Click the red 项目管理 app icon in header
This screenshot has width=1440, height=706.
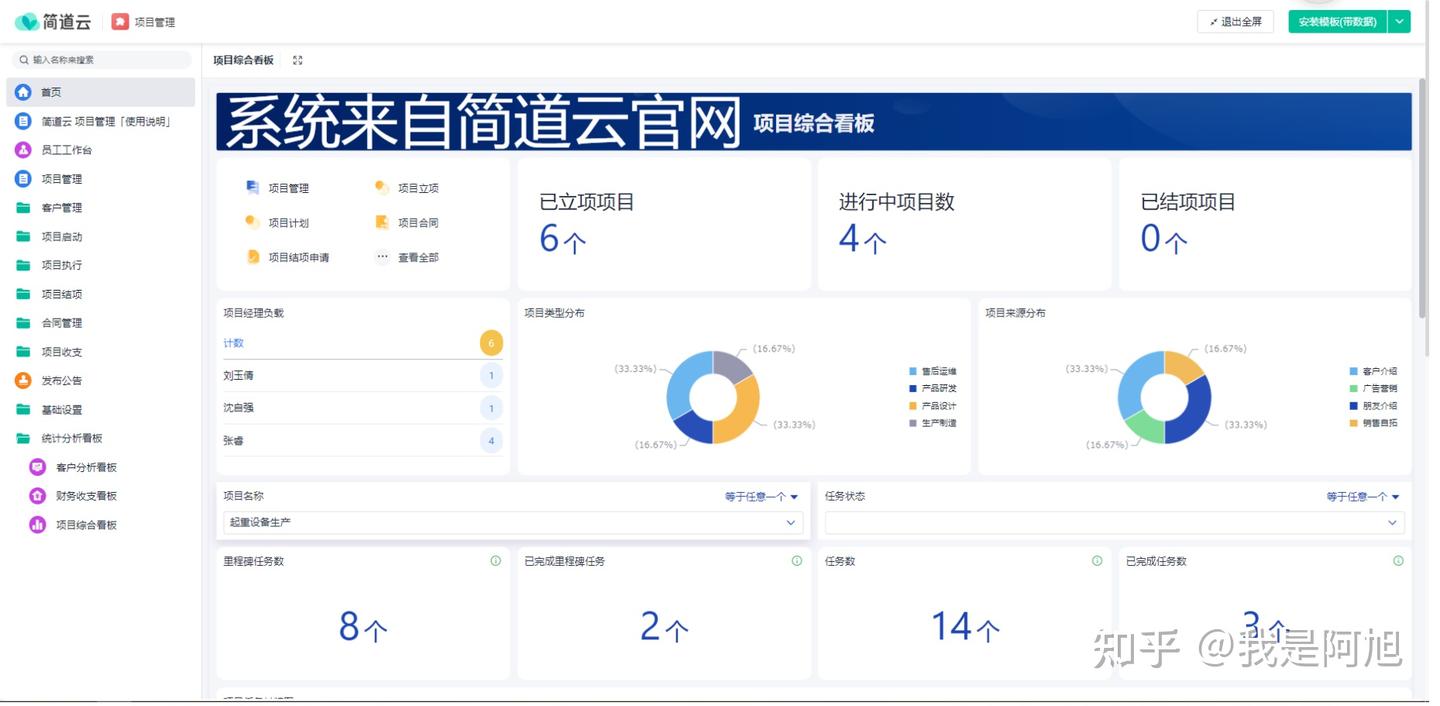(x=120, y=21)
